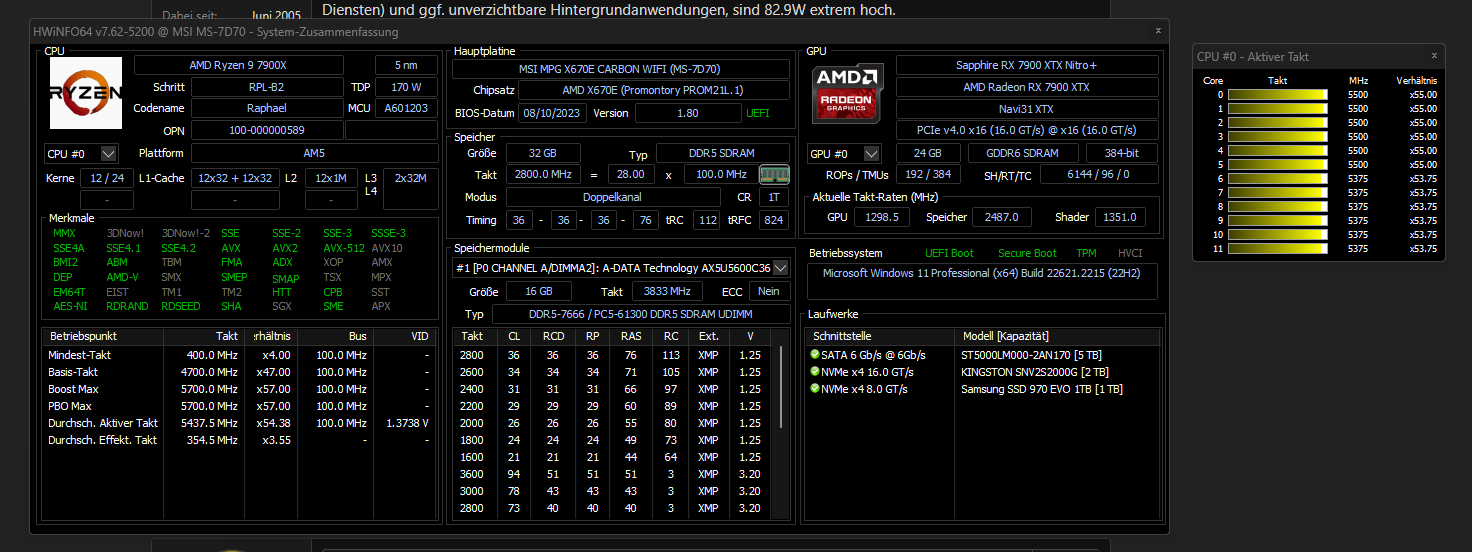
Task: Click the 32 GB memory size value
Action: pyautogui.click(x=543, y=153)
